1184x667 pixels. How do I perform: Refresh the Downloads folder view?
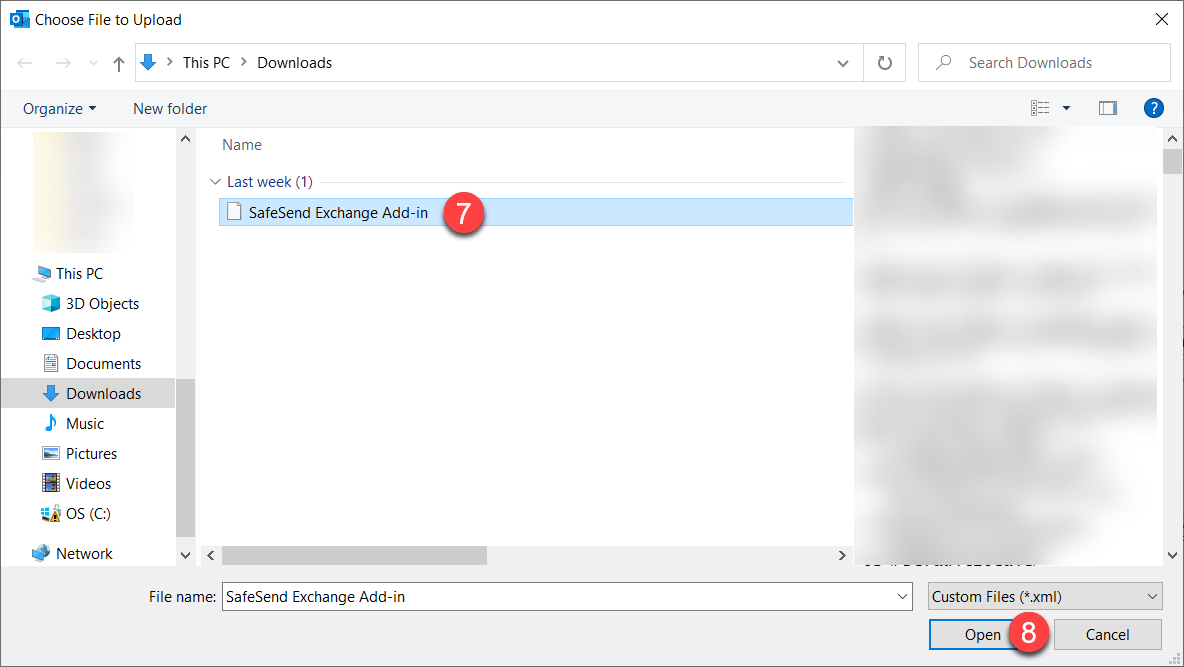(x=885, y=63)
